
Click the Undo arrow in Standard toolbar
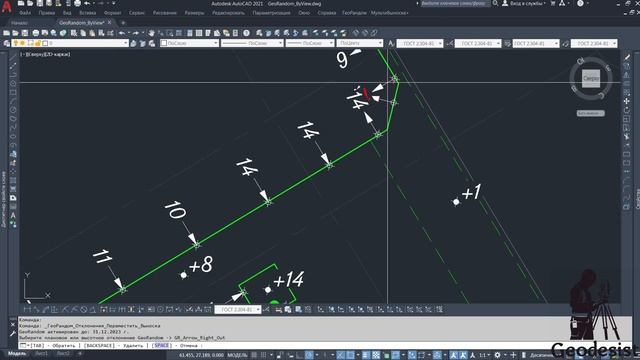pyautogui.click(x=121, y=33)
